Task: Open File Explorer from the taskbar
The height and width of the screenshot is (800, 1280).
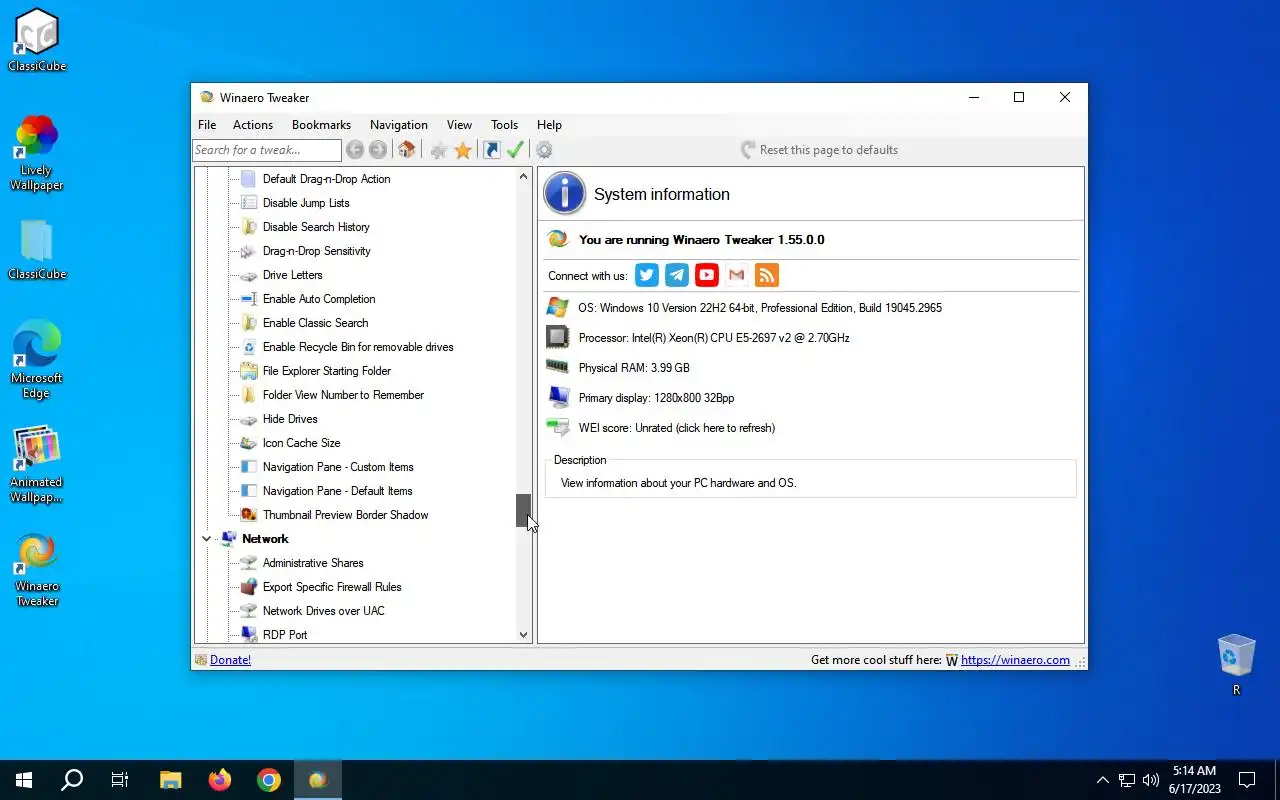Action: [x=171, y=780]
